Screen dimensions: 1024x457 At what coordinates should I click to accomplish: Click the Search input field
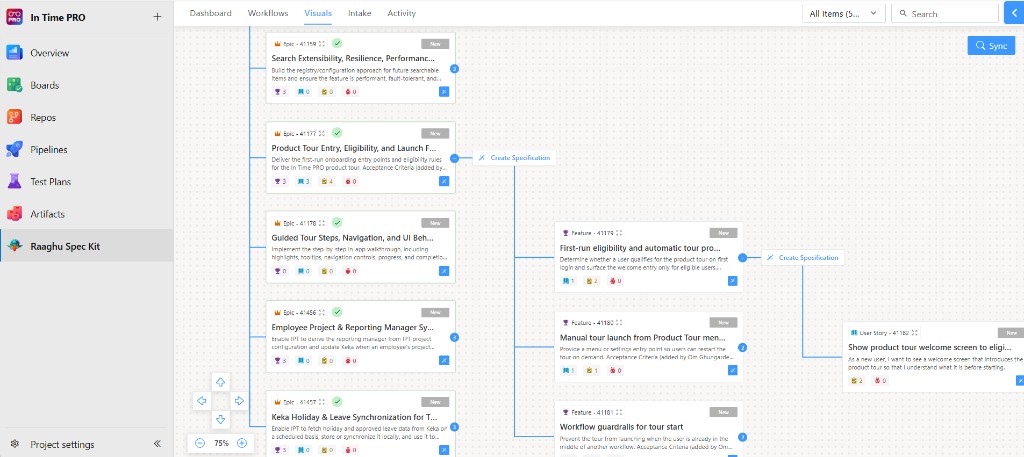945,14
